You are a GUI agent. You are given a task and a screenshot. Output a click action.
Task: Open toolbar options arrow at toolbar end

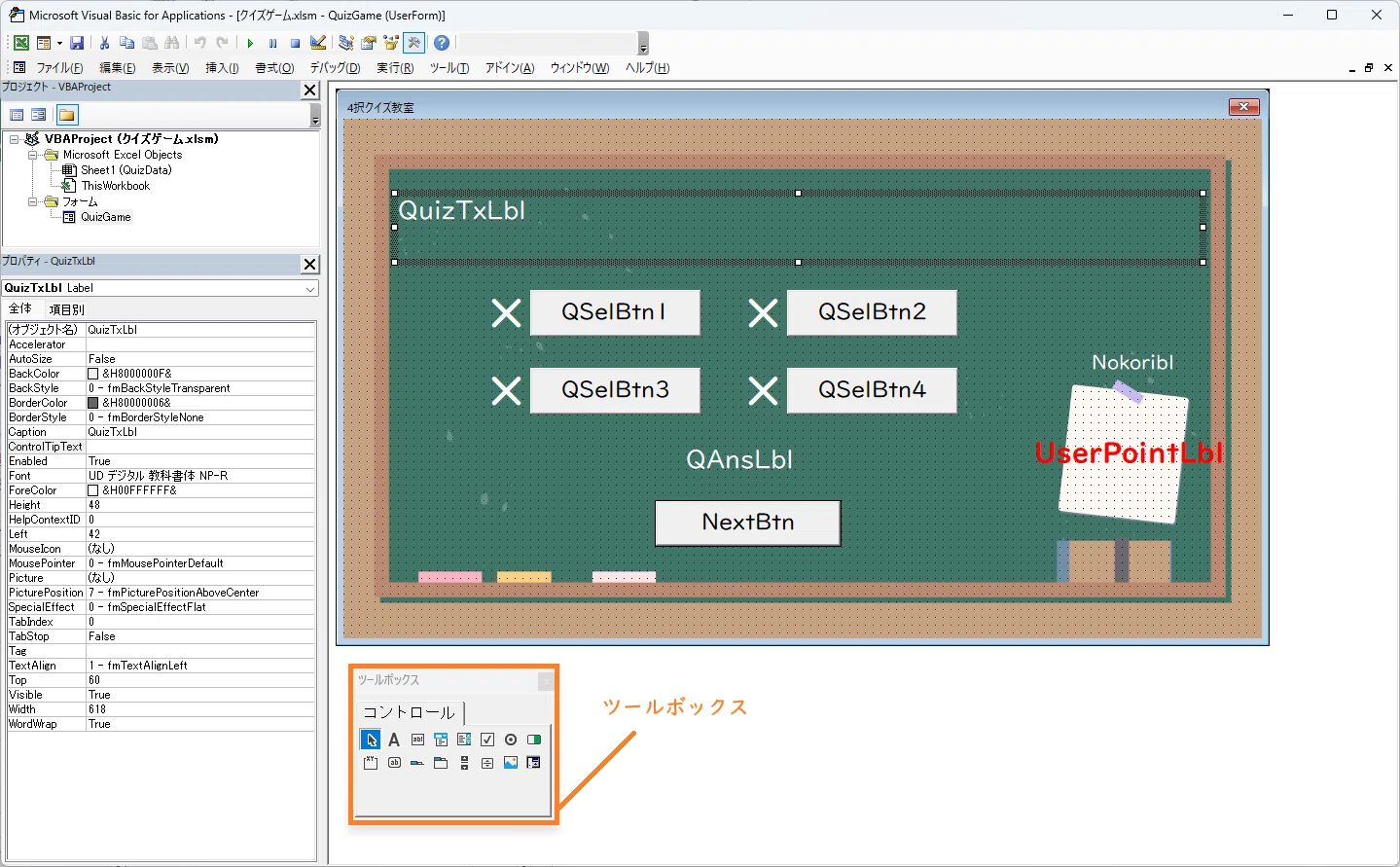[x=643, y=45]
